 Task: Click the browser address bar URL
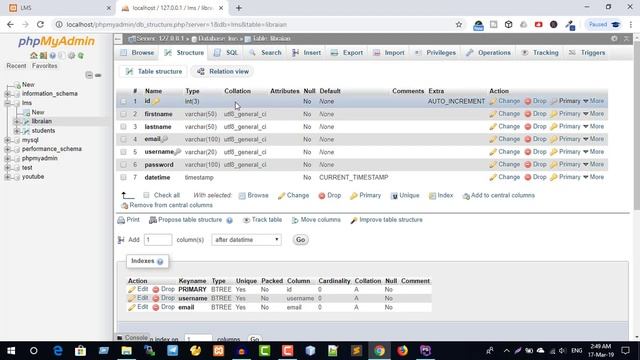tap(177, 24)
